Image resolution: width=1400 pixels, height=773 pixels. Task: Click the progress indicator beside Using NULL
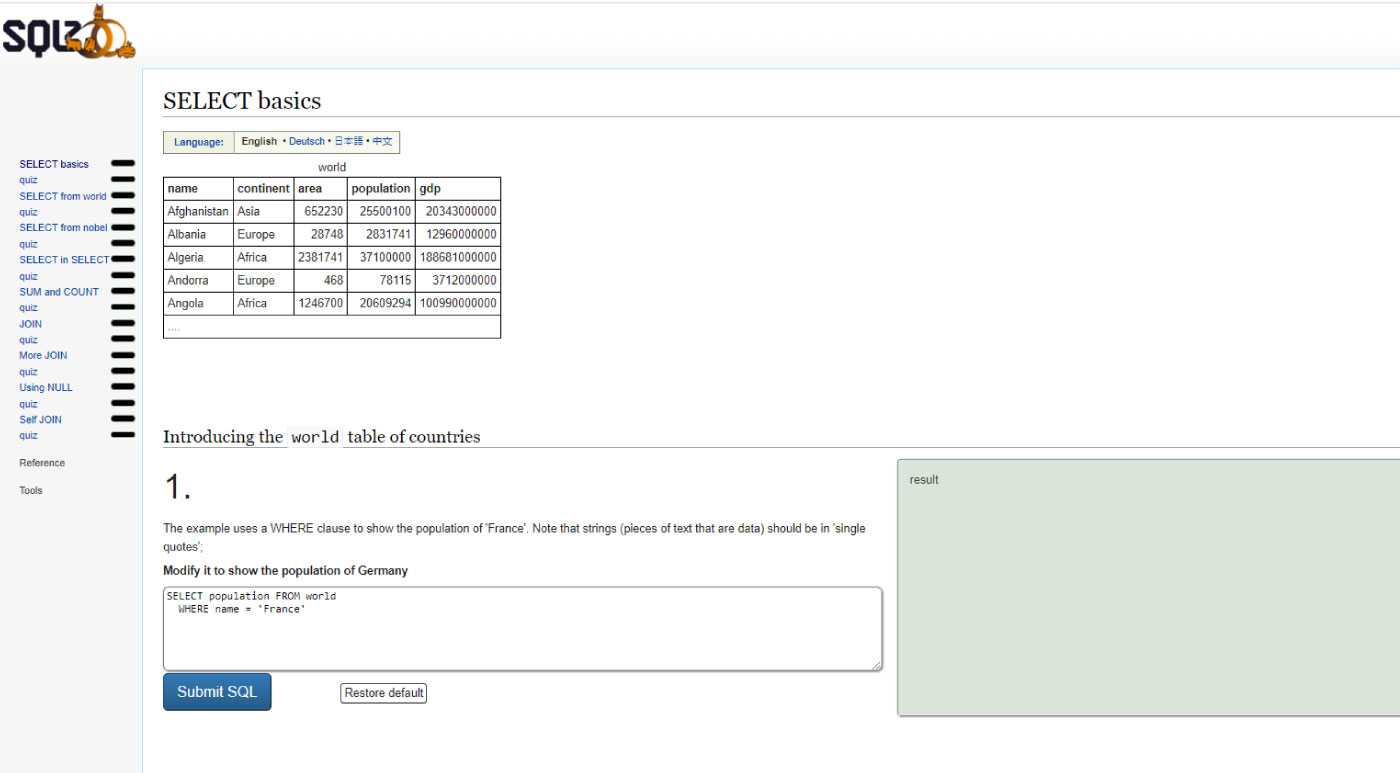122,387
